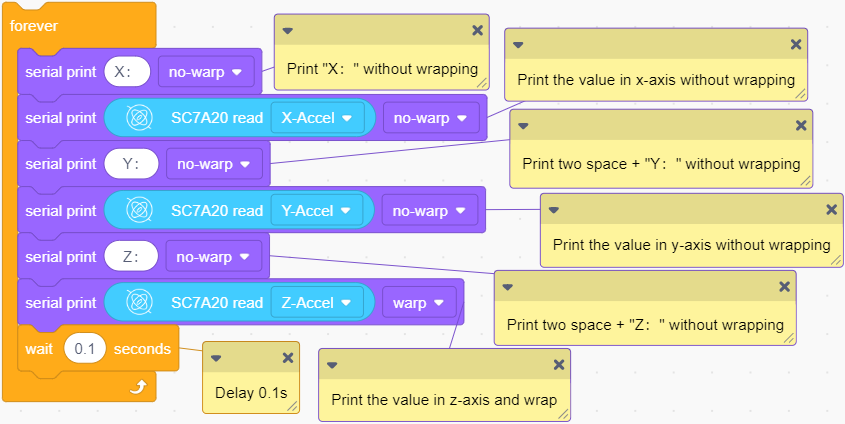Edit the wait 0.1 seconds value field
845x424 pixels.
pos(85,349)
